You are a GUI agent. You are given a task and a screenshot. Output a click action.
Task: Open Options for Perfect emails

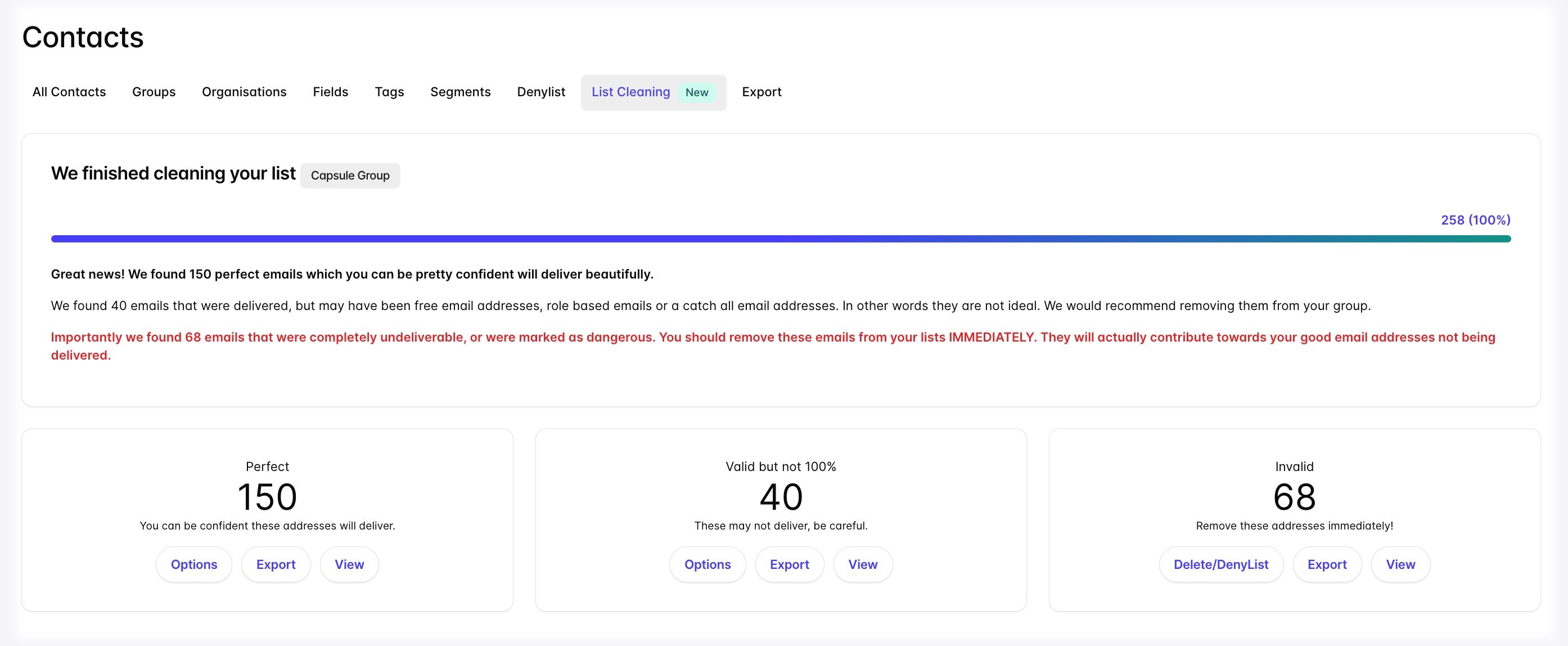pyautogui.click(x=193, y=564)
